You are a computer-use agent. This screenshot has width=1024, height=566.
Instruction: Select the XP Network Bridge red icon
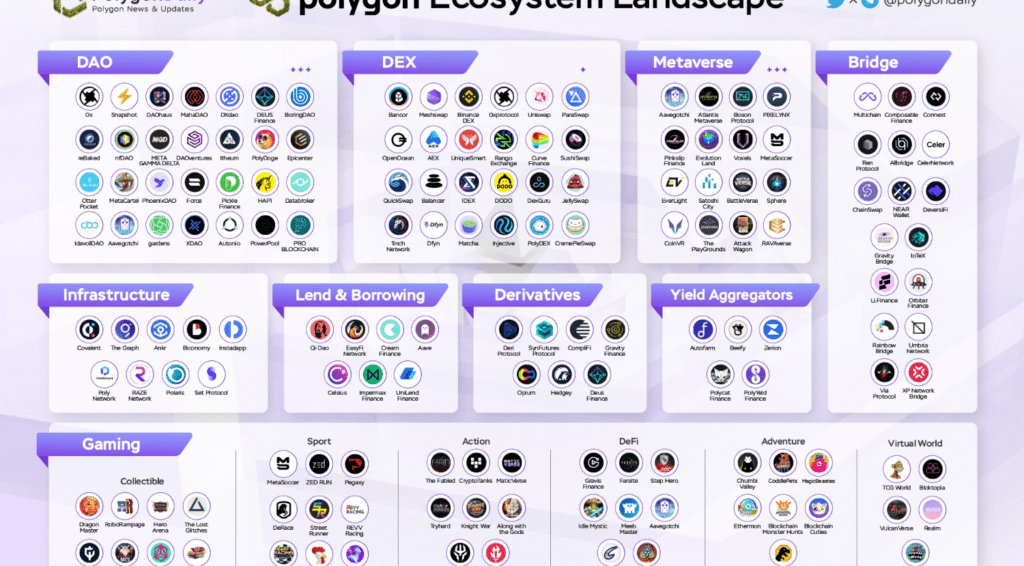click(918, 373)
